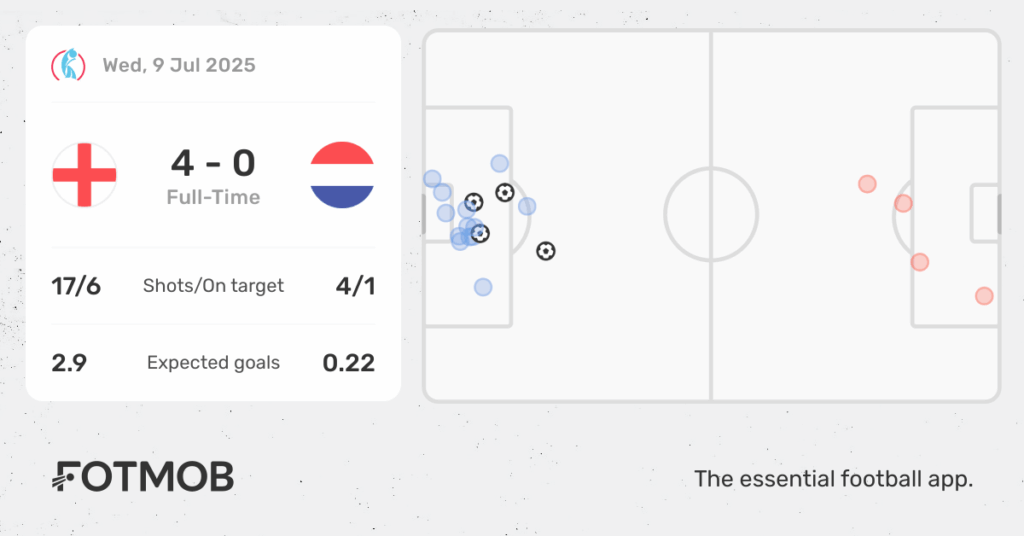The height and width of the screenshot is (536, 1024).
Task: Select the England flag icon
Action: pyautogui.click(x=84, y=175)
